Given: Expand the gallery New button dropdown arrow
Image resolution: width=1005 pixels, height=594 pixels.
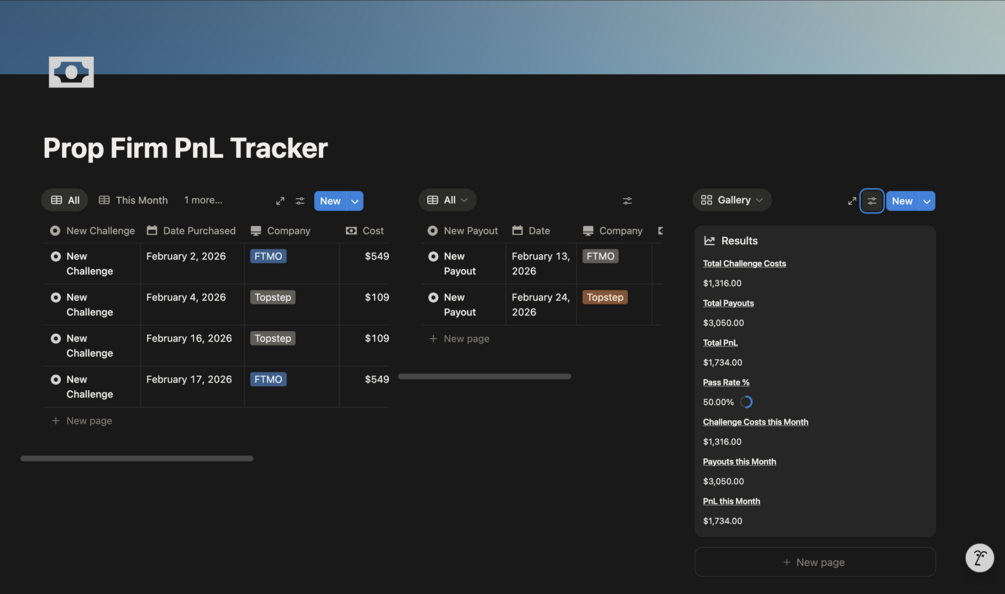Looking at the screenshot, I should 927,201.
